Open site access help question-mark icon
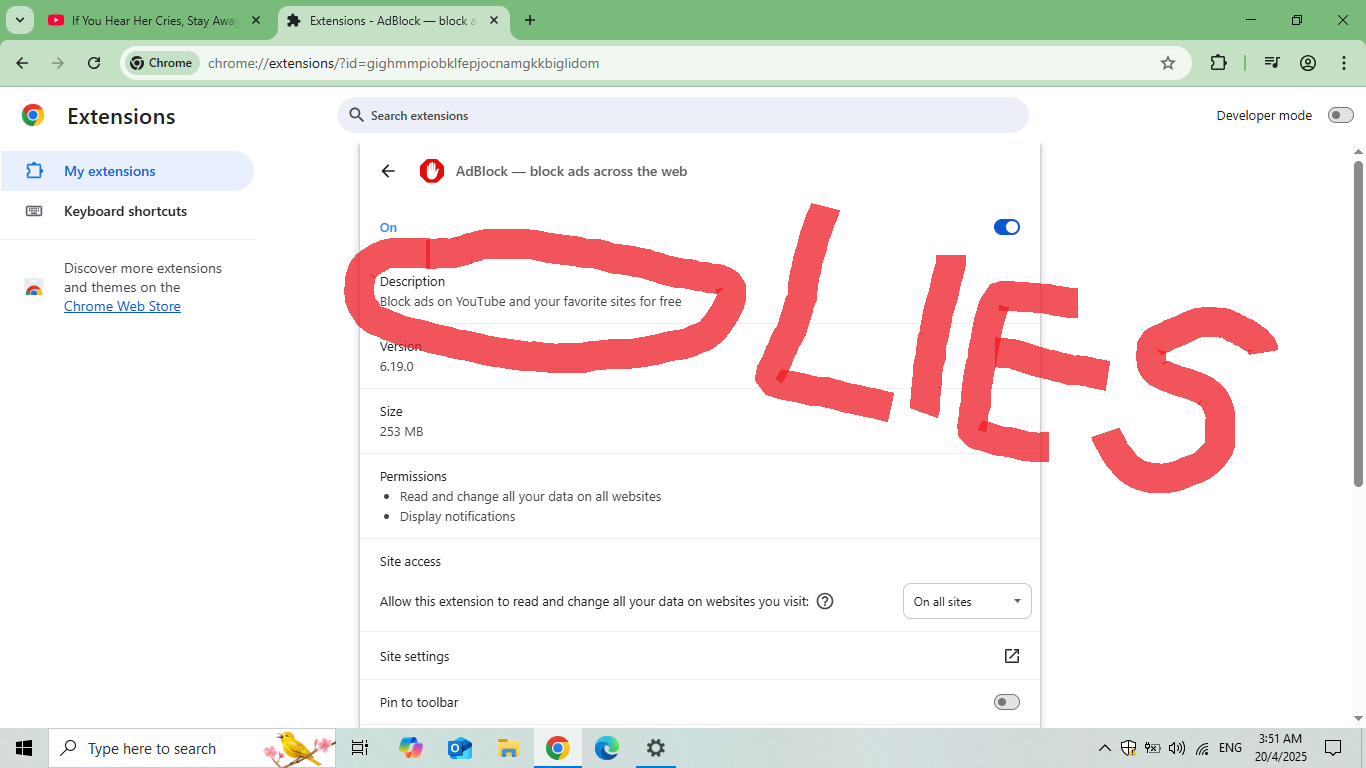 (x=825, y=601)
